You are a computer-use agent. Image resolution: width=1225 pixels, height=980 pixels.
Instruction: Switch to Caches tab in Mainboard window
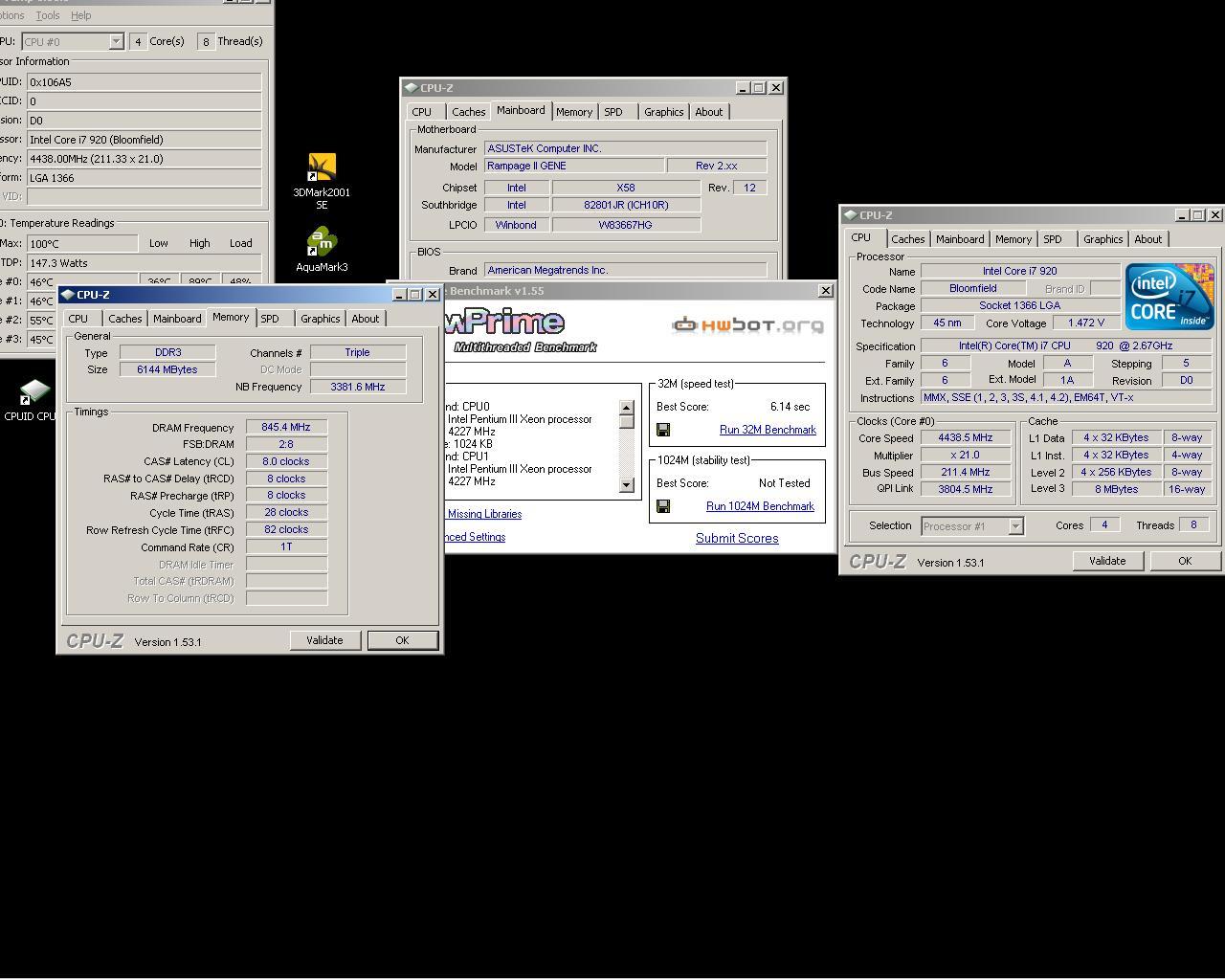(x=468, y=112)
